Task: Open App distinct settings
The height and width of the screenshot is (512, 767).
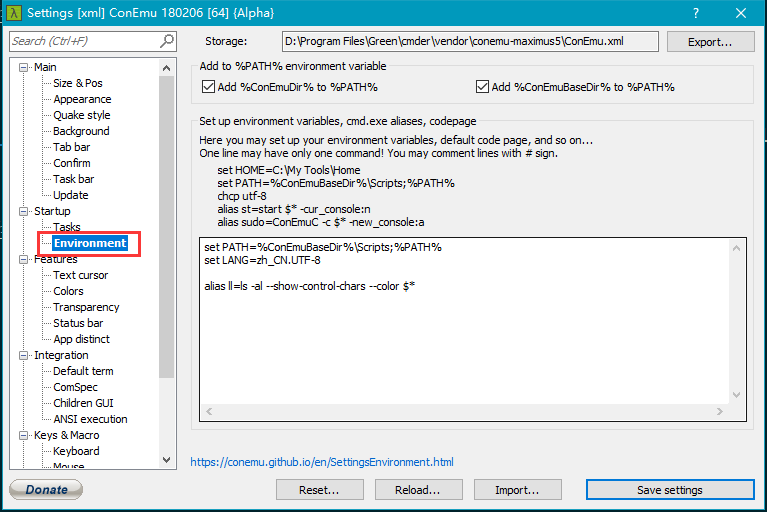Action: (x=81, y=339)
